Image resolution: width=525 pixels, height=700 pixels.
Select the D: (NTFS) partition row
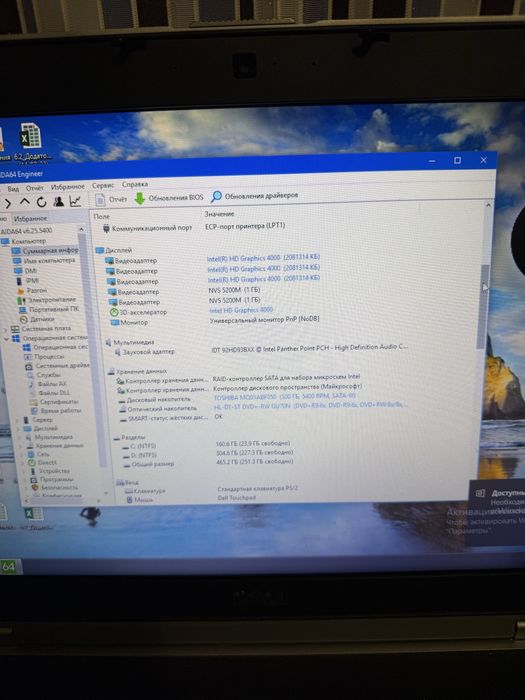pyautogui.click(x=140, y=455)
